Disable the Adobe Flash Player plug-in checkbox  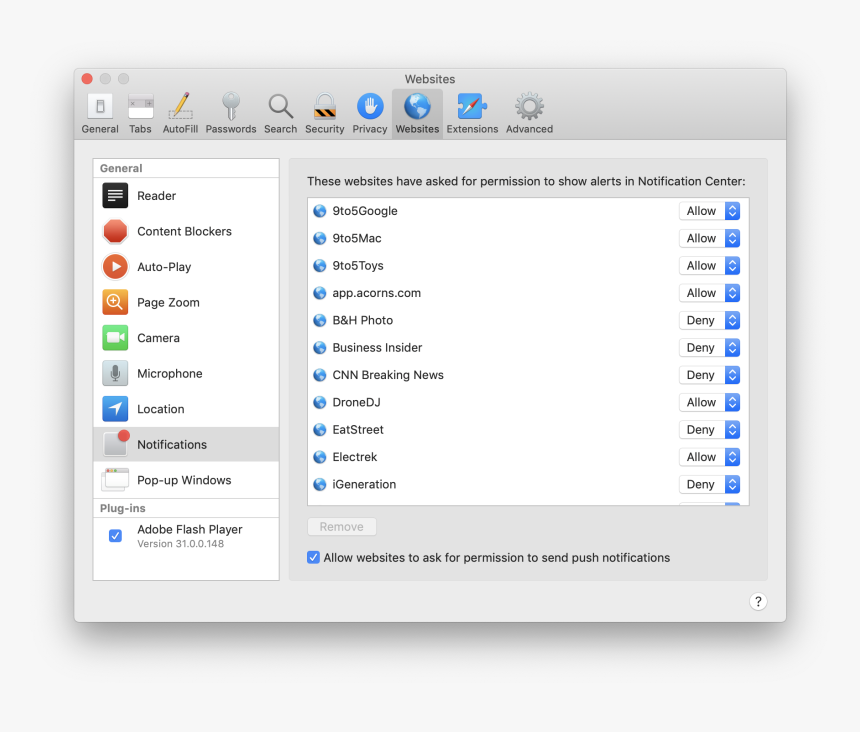click(x=115, y=536)
